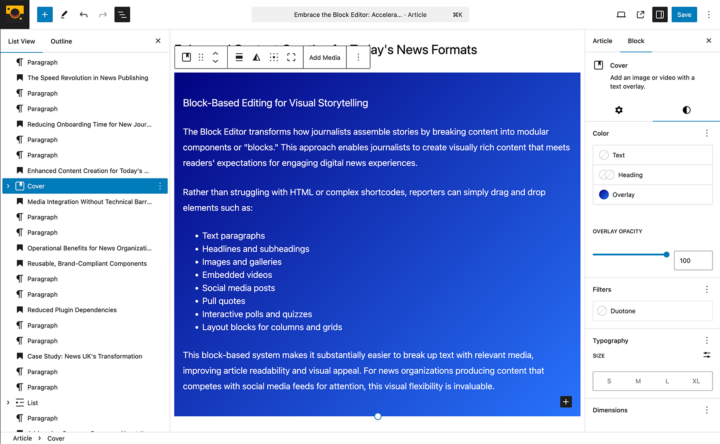Open options for Cover in list view
Screen dimensions: 720x444
click(x=160, y=186)
